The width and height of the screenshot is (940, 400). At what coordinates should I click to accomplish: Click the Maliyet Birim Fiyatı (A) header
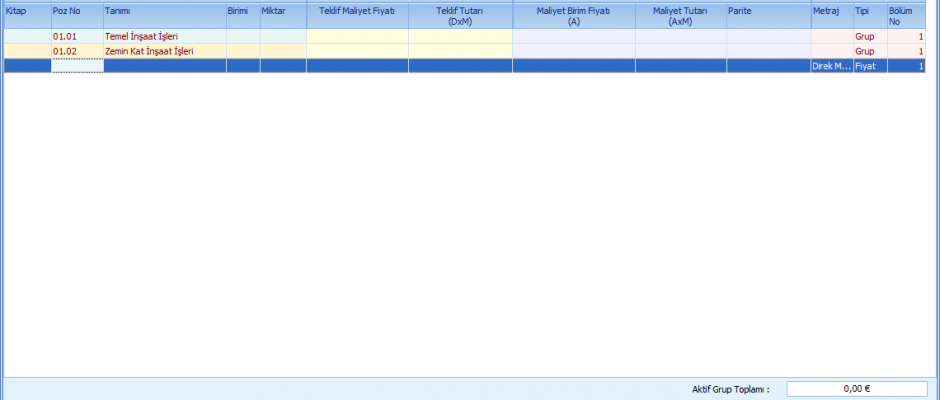point(573,14)
